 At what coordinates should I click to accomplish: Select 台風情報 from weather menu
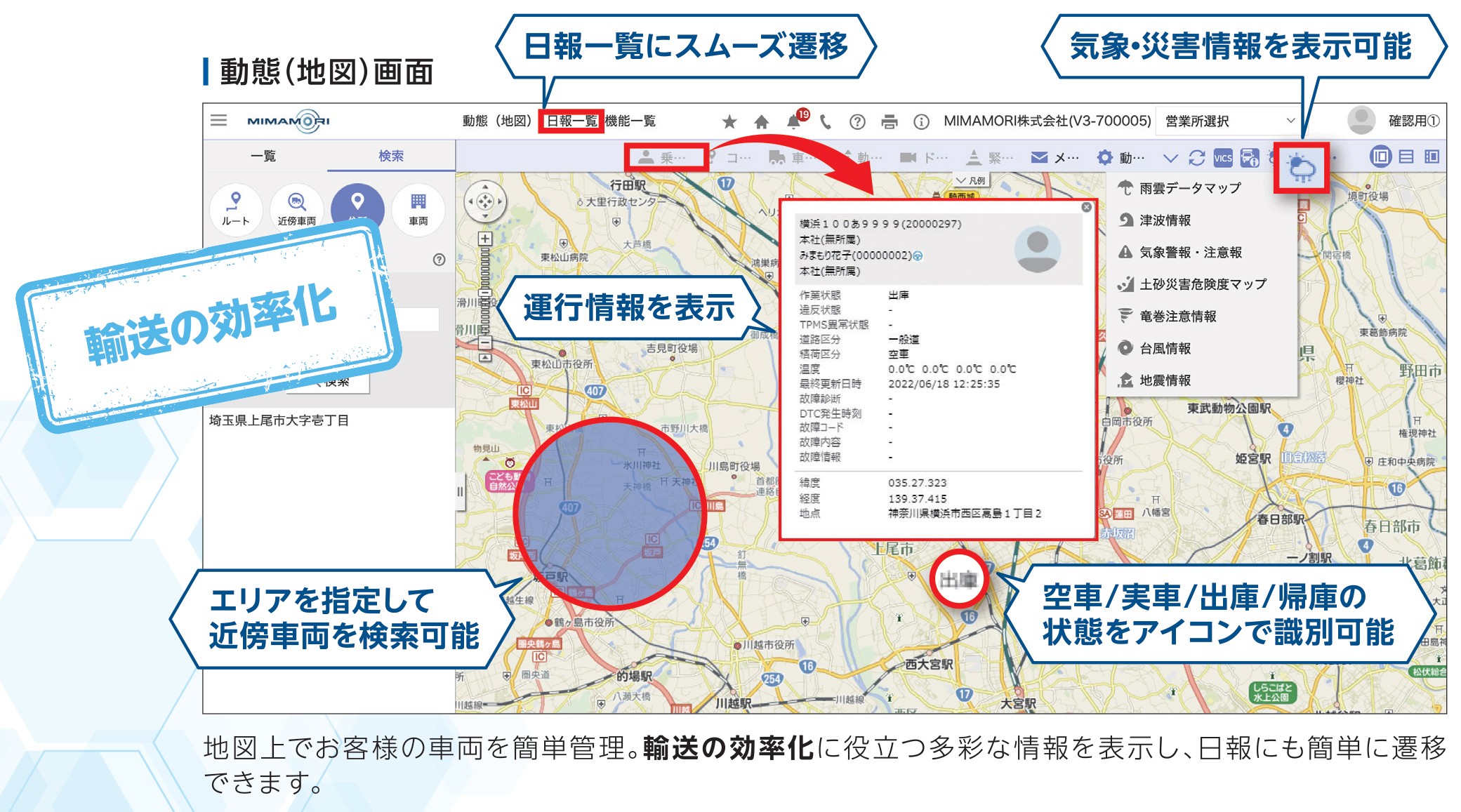tap(1165, 348)
